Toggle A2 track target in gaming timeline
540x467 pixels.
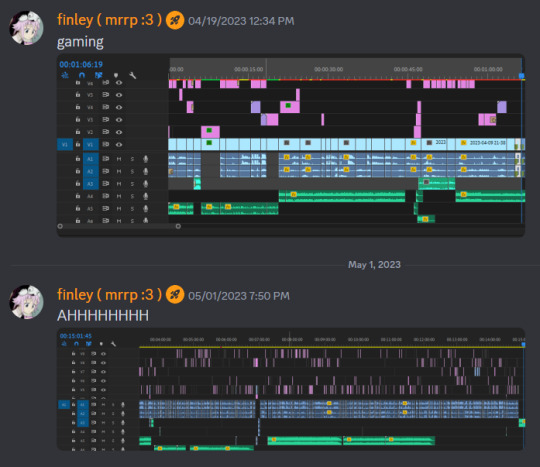[90, 171]
